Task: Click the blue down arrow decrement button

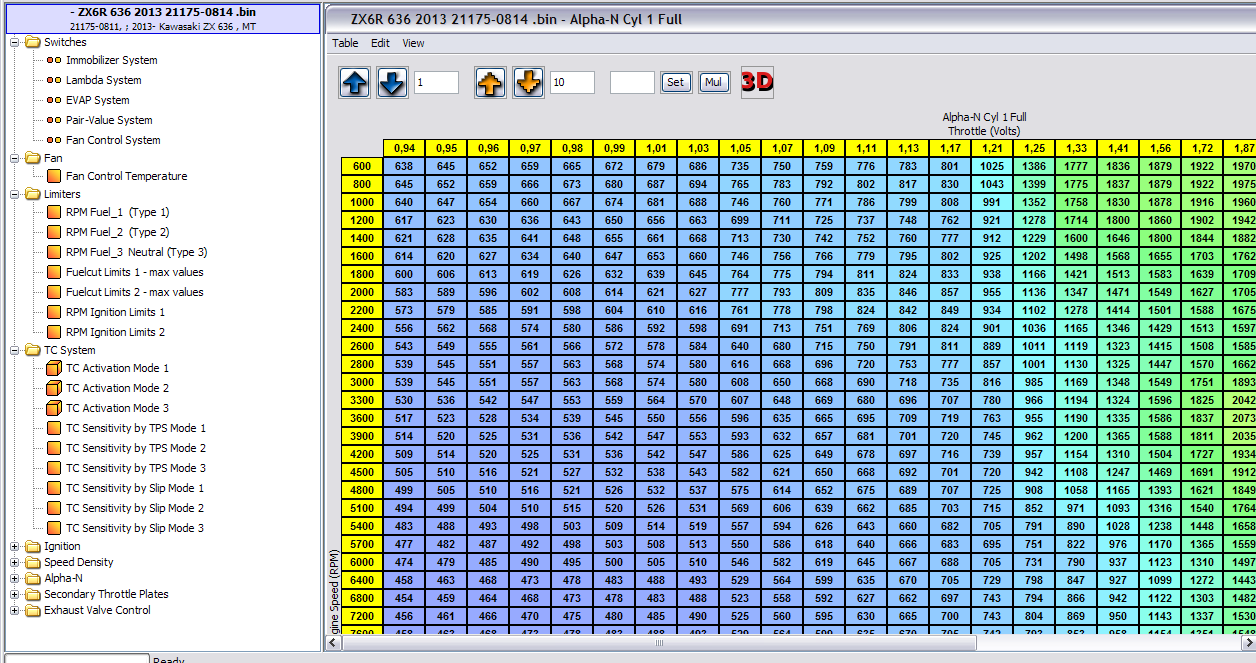Action: pyautogui.click(x=392, y=83)
